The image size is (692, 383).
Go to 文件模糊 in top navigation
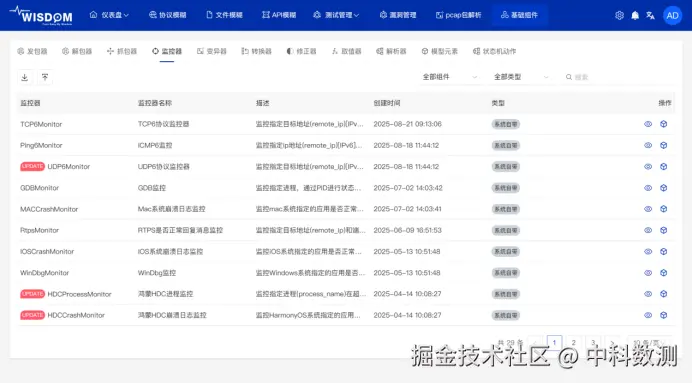click(x=224, y=15)
